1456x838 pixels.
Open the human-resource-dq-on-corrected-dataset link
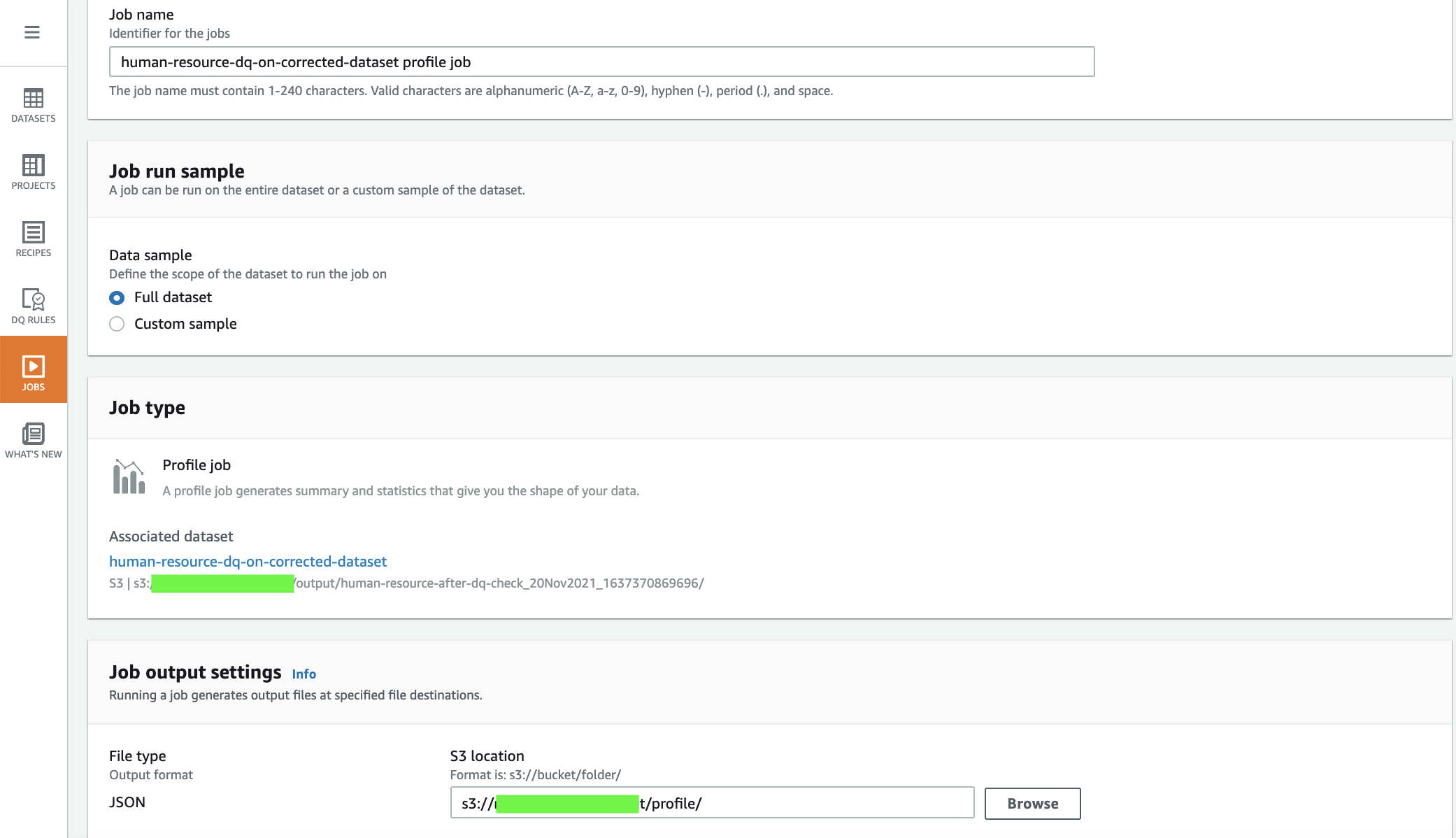coord(248,561)
